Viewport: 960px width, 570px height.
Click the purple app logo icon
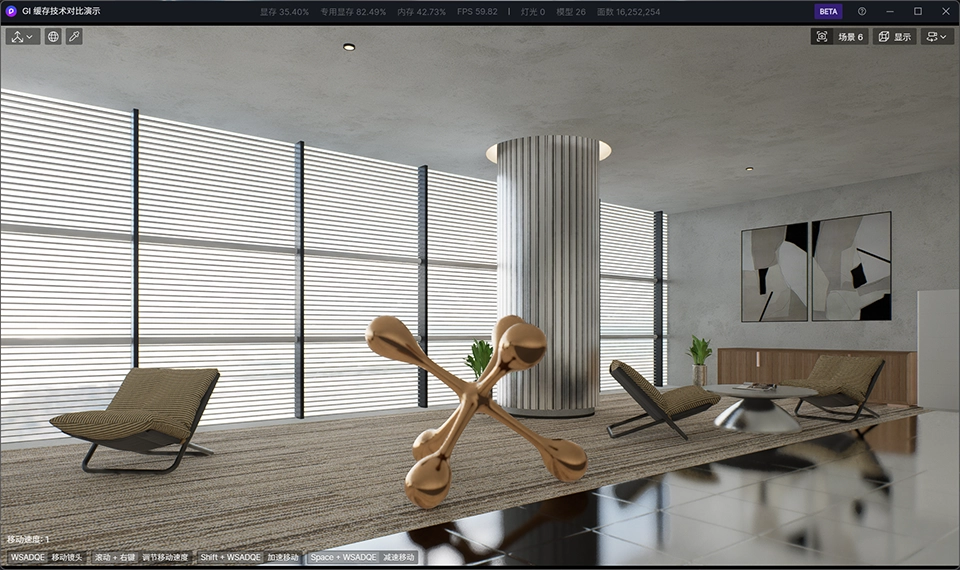pos(11,11)
